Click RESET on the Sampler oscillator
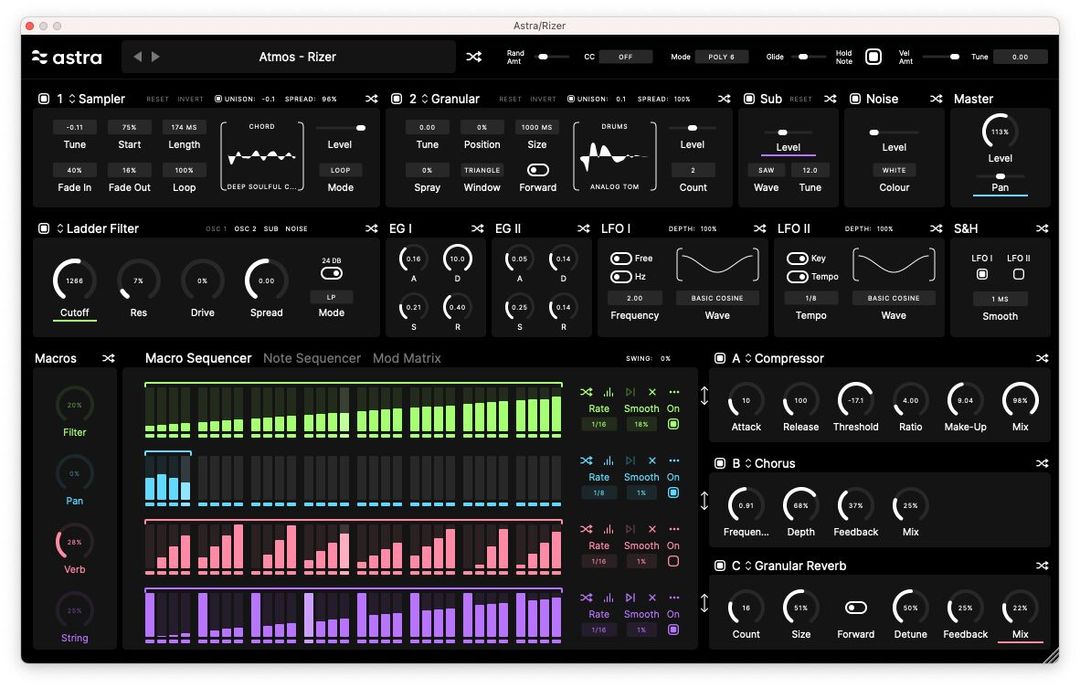 pos(158,98)
